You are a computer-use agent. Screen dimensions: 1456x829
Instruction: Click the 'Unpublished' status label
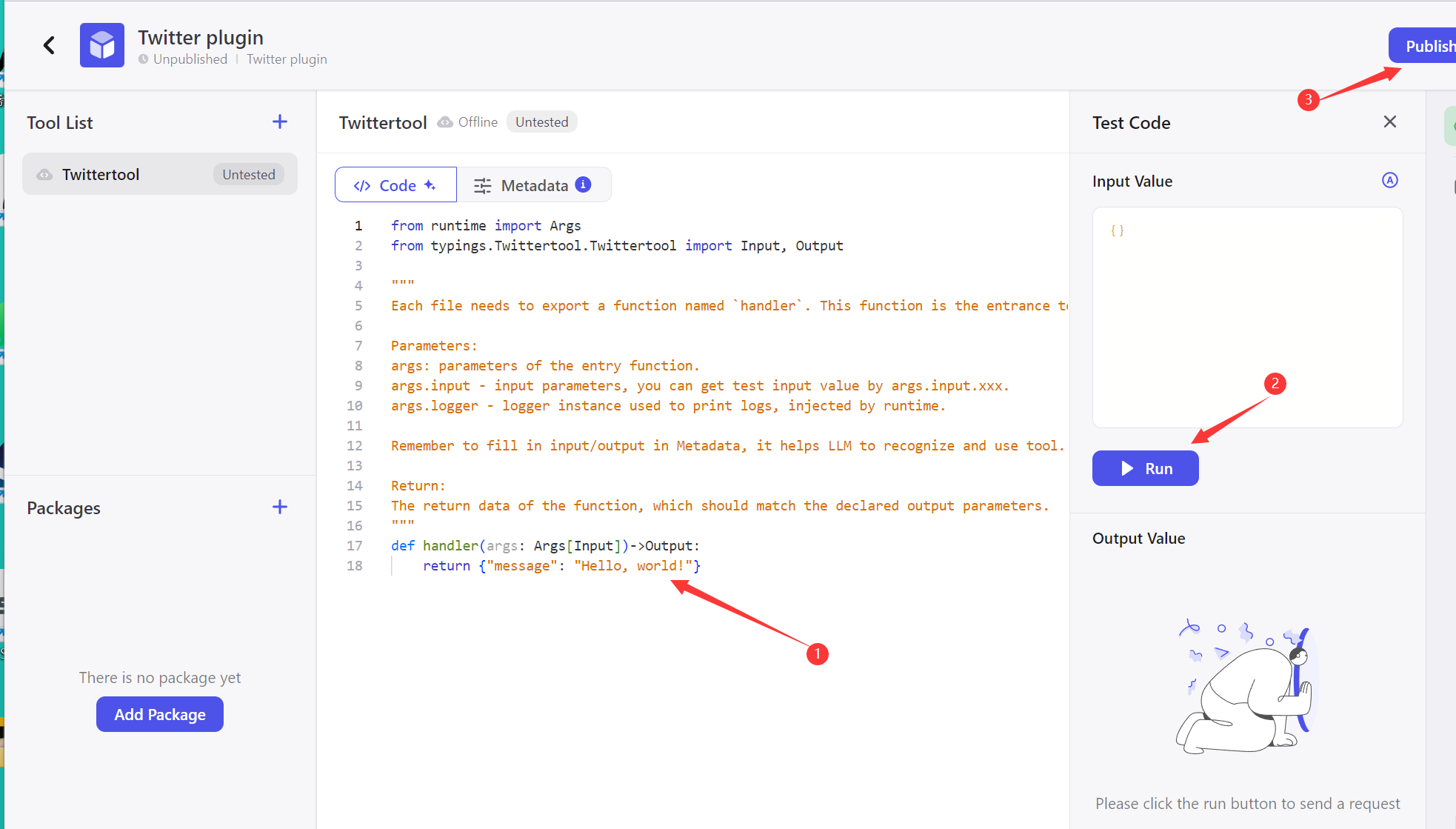190,59
